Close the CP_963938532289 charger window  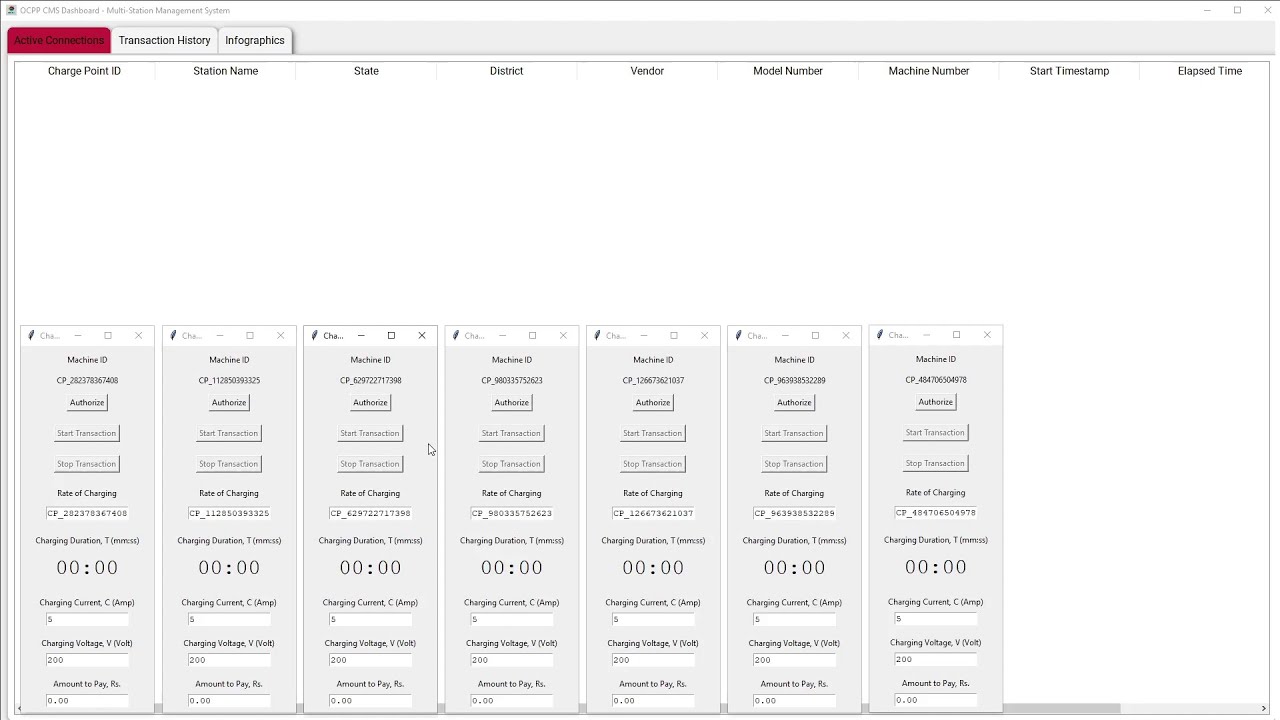(846, 336)
